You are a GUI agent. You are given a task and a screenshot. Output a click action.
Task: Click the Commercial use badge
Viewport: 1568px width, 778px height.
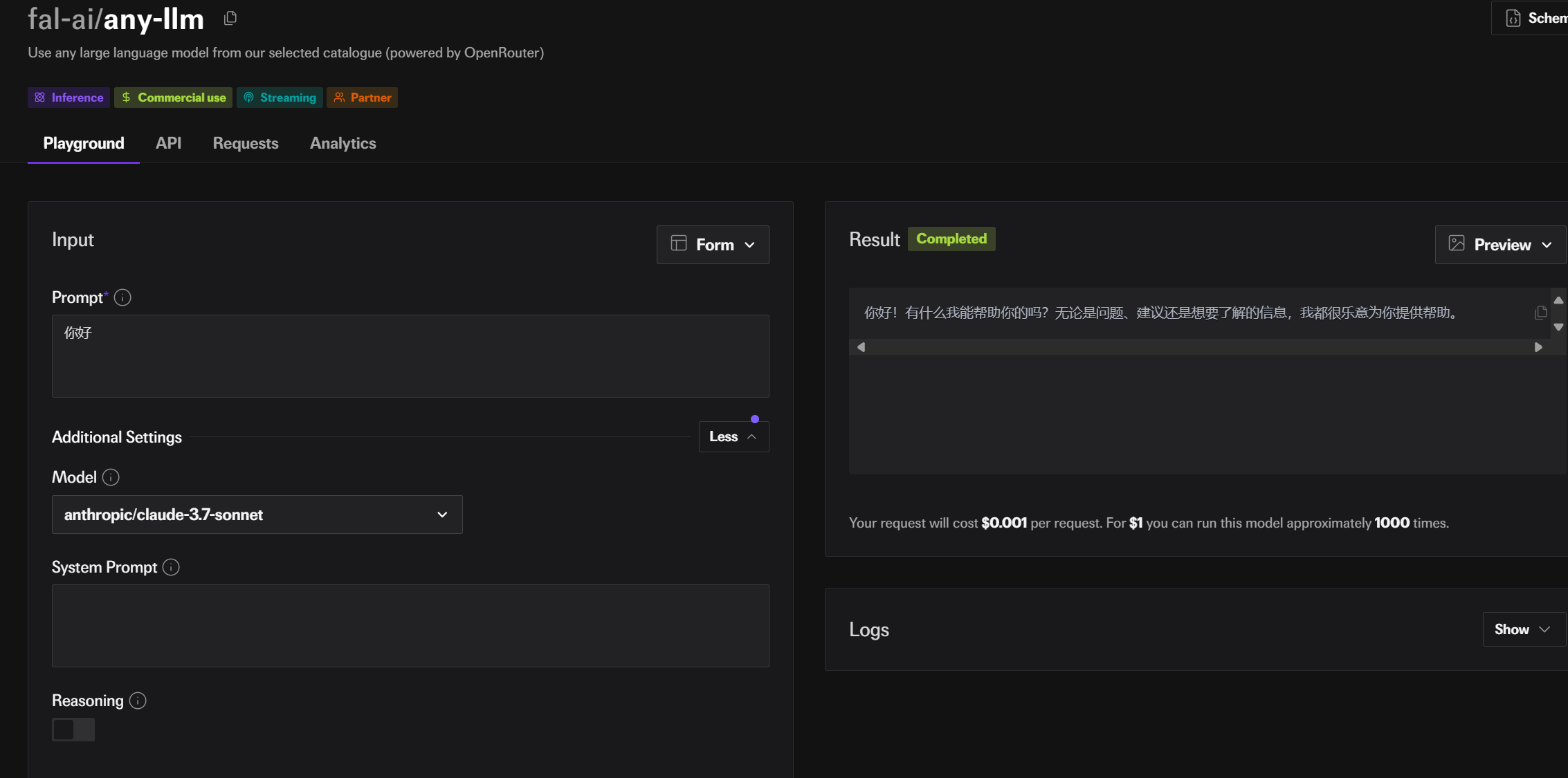pyautogui.click(x=173, y=98)
